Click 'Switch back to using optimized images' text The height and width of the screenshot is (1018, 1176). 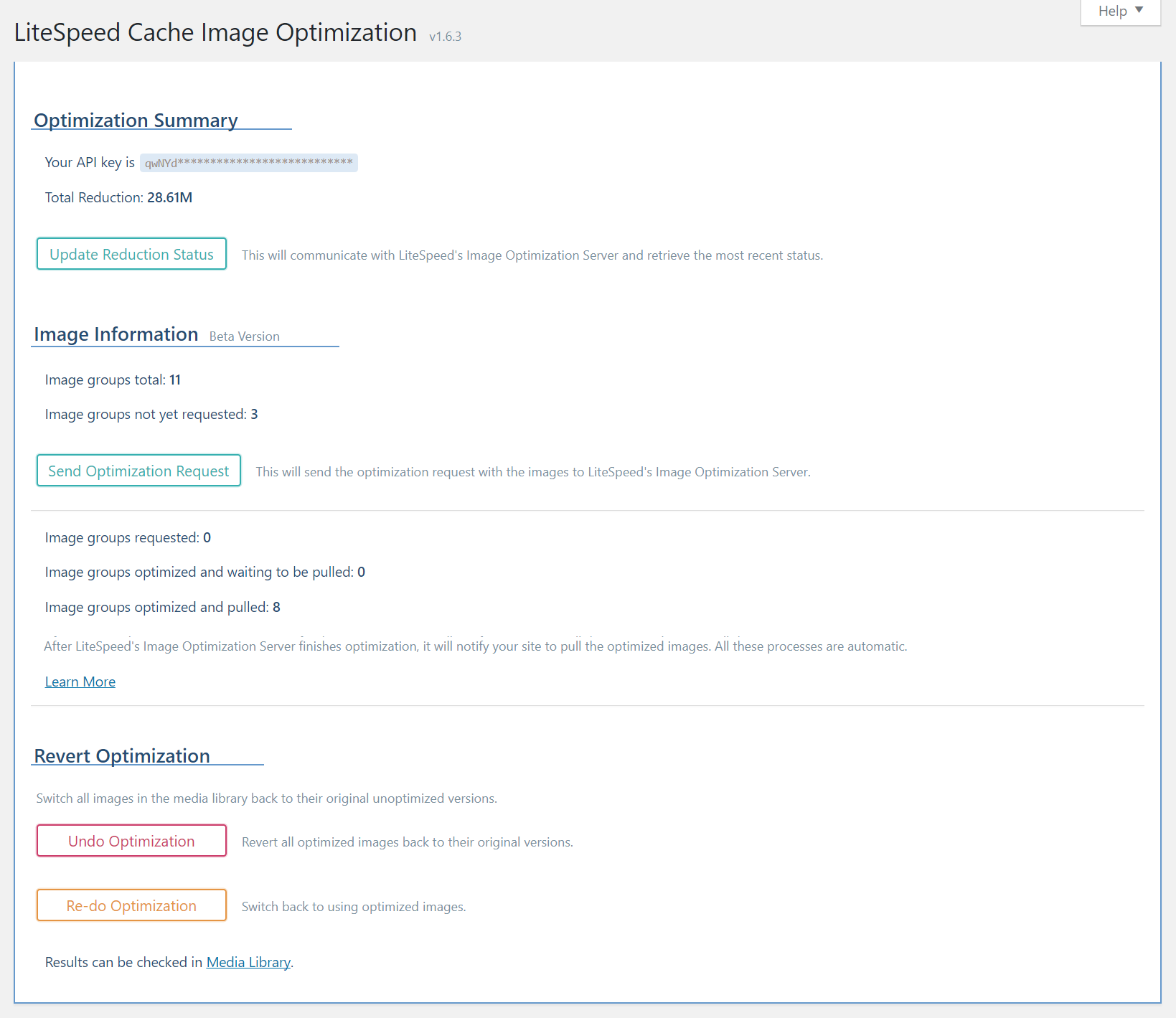(x=354, y=907)
